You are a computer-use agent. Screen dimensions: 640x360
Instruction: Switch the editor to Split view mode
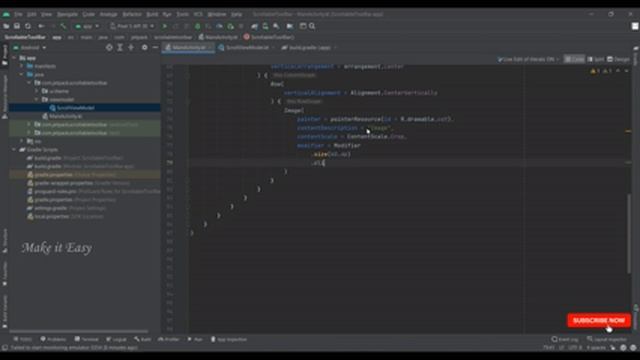tap(596, 59)
